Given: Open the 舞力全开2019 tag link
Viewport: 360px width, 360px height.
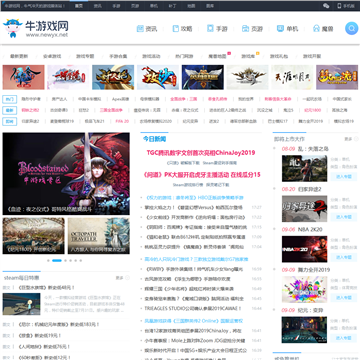Looking at the screenshot, I should pos(311,121).
